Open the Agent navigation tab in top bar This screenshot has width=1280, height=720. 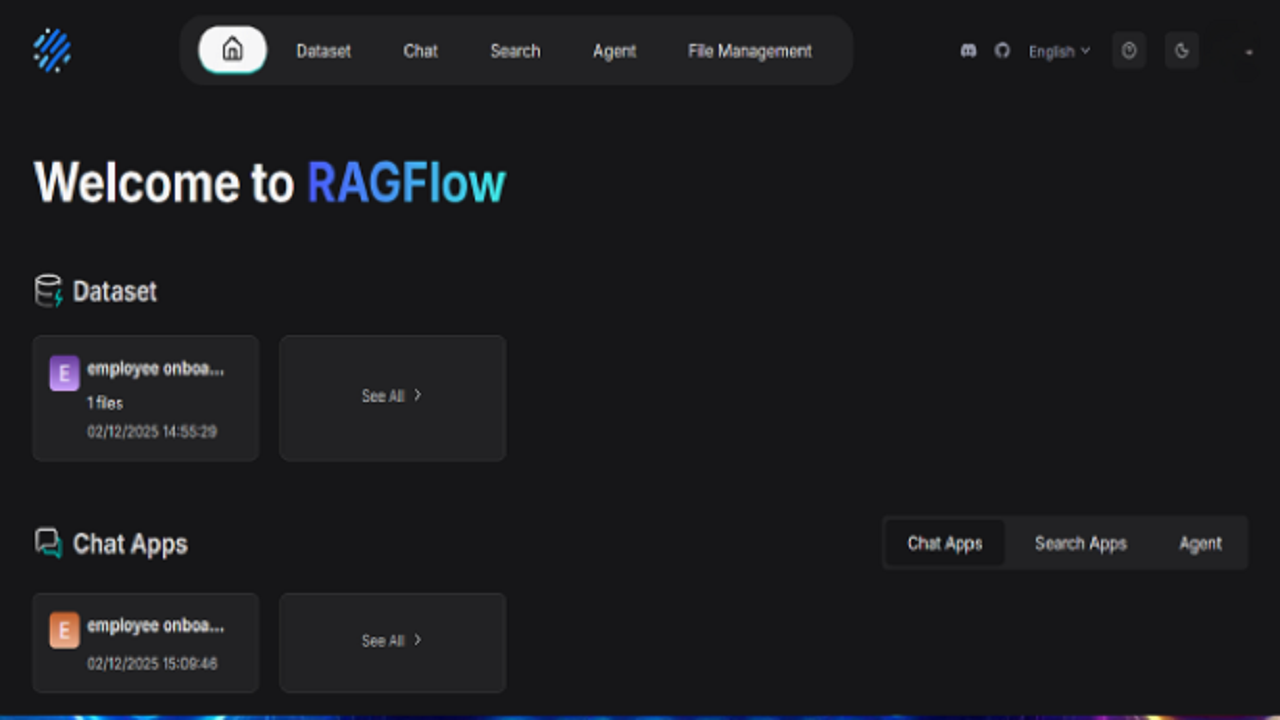(614, 51)
